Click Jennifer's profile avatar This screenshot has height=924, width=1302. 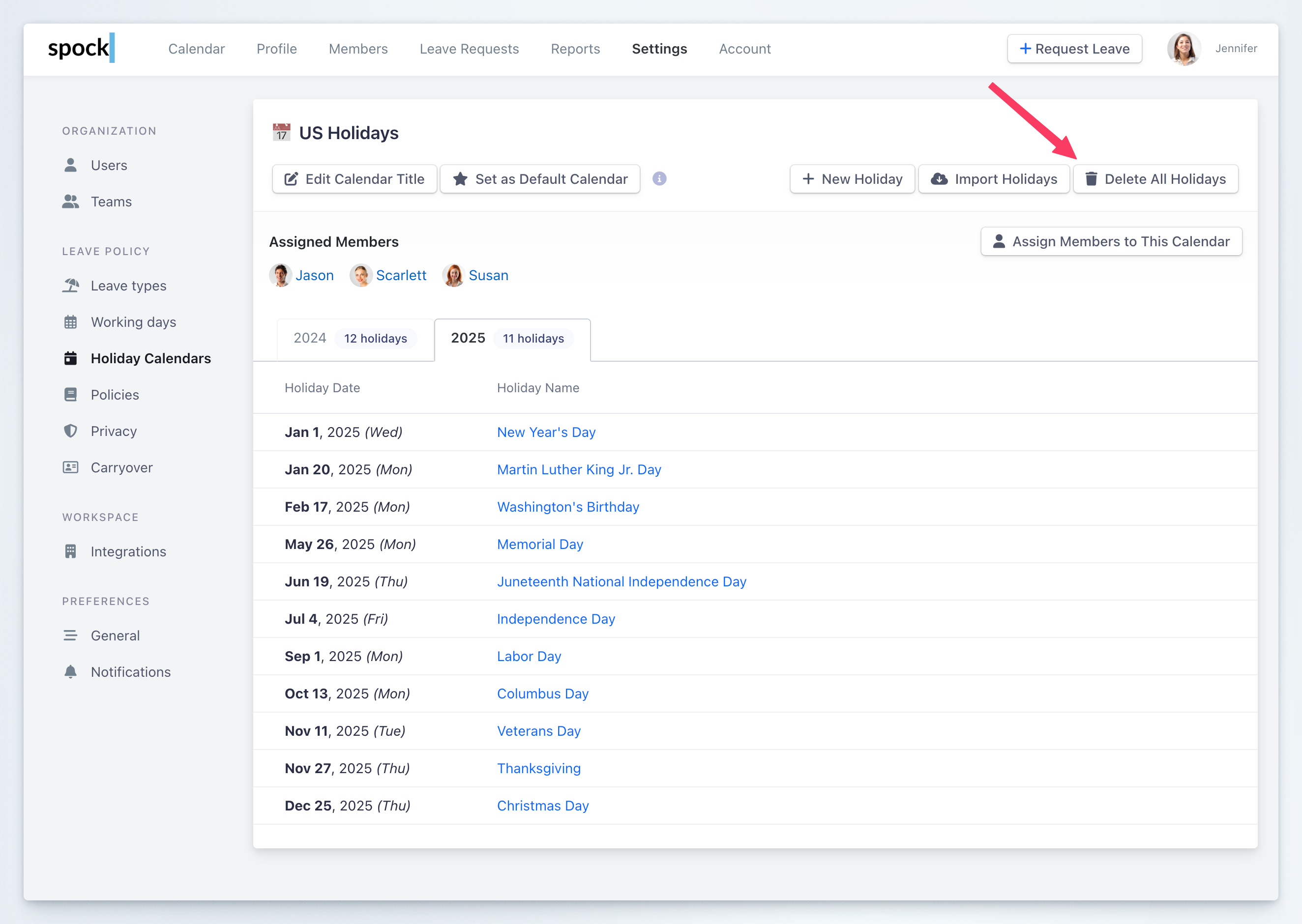[x=1184, y=49]
